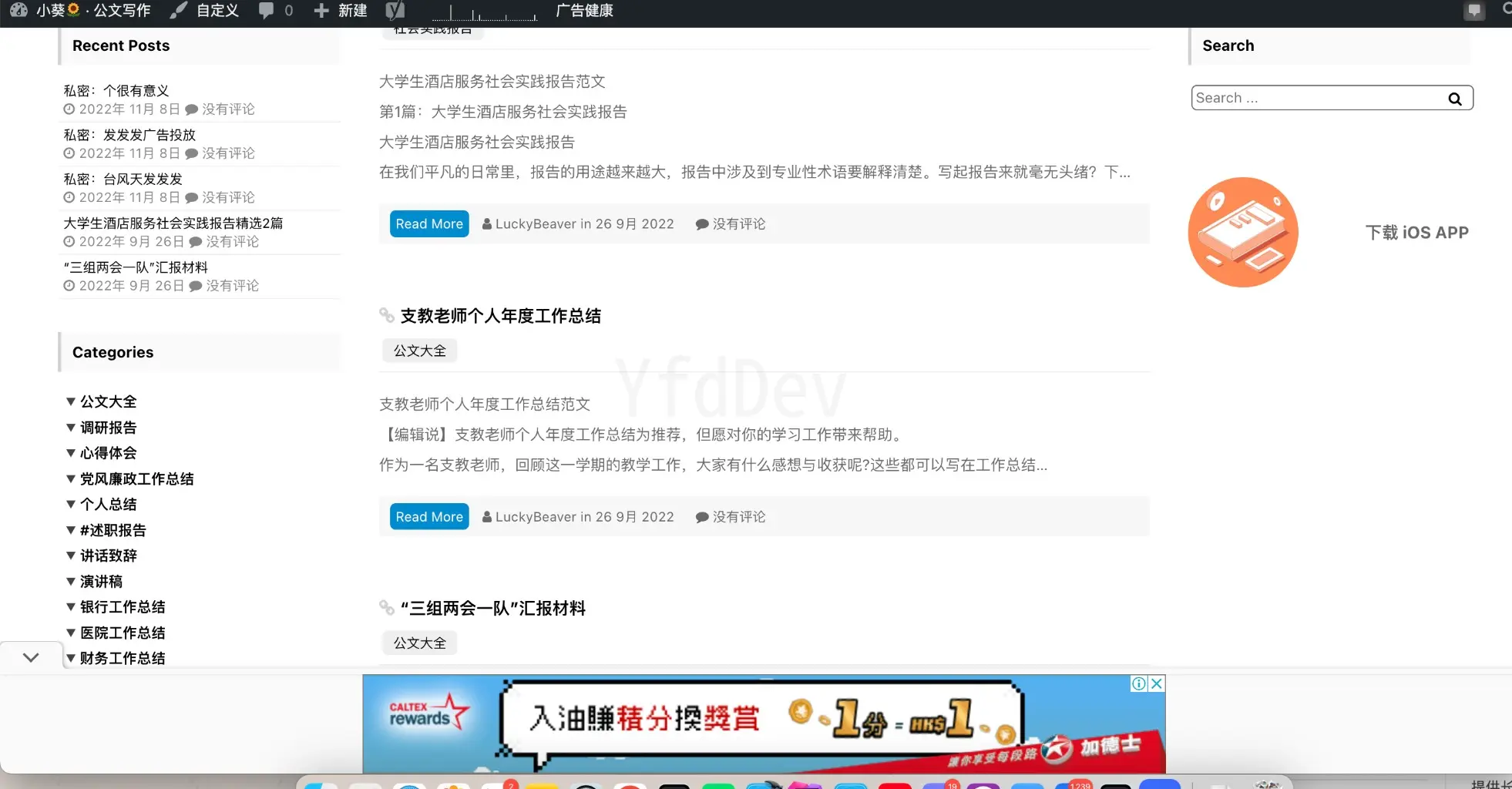Image resolution: width=1512 pixels, height=789 pixels.
Task: Open the performance graph in the admin bar
Action: 484,12
